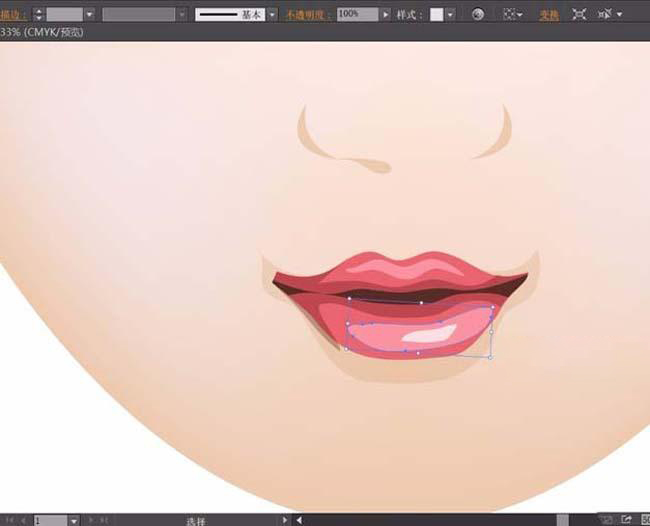Screen dimensions: 650x526
Task: Open the variable width profile dropdown
Action: pyautogui.click(x=181, y=15)
